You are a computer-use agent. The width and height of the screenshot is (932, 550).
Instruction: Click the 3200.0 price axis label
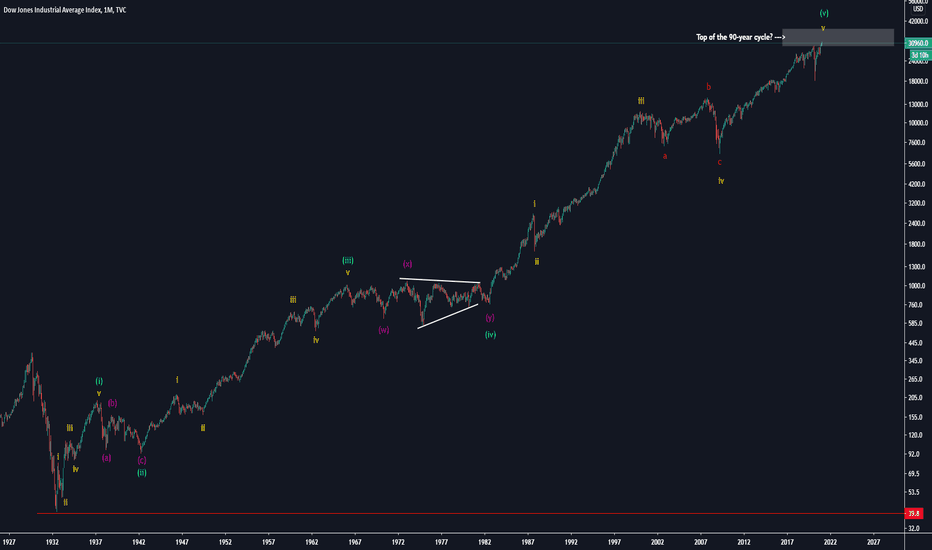916,203
